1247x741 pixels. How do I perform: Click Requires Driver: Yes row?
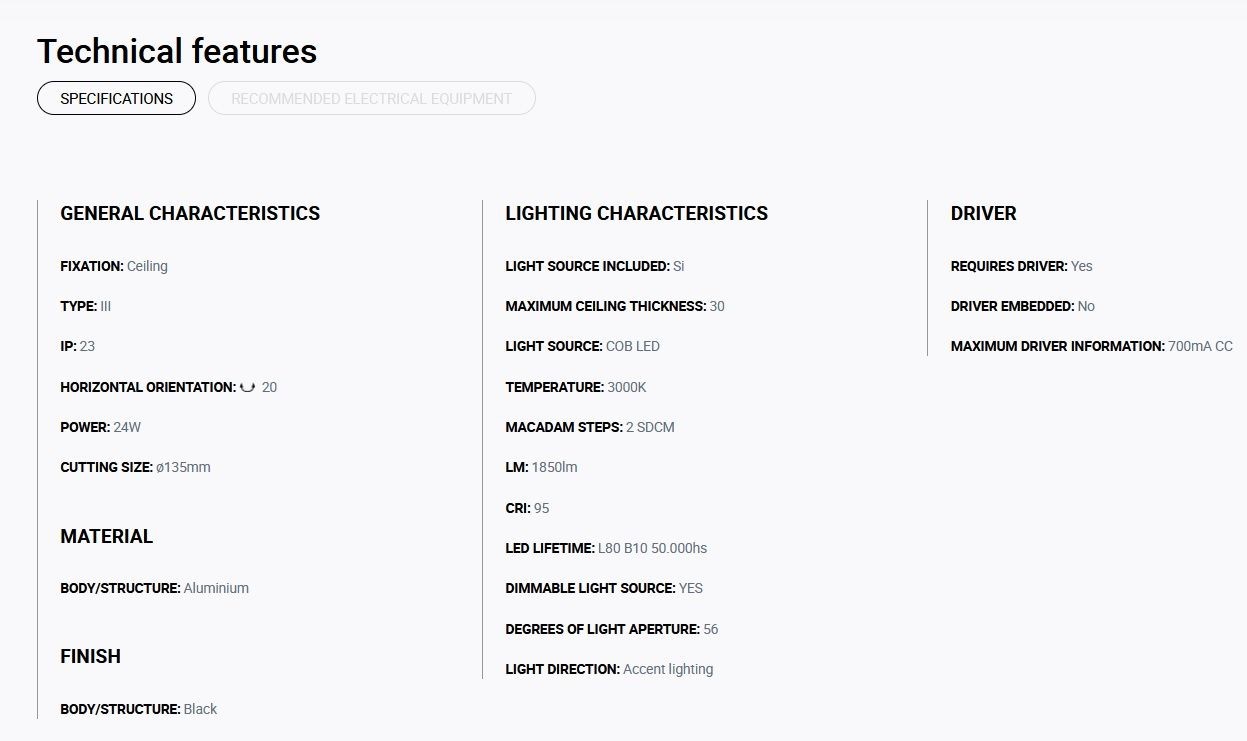tap(1022, 266)
